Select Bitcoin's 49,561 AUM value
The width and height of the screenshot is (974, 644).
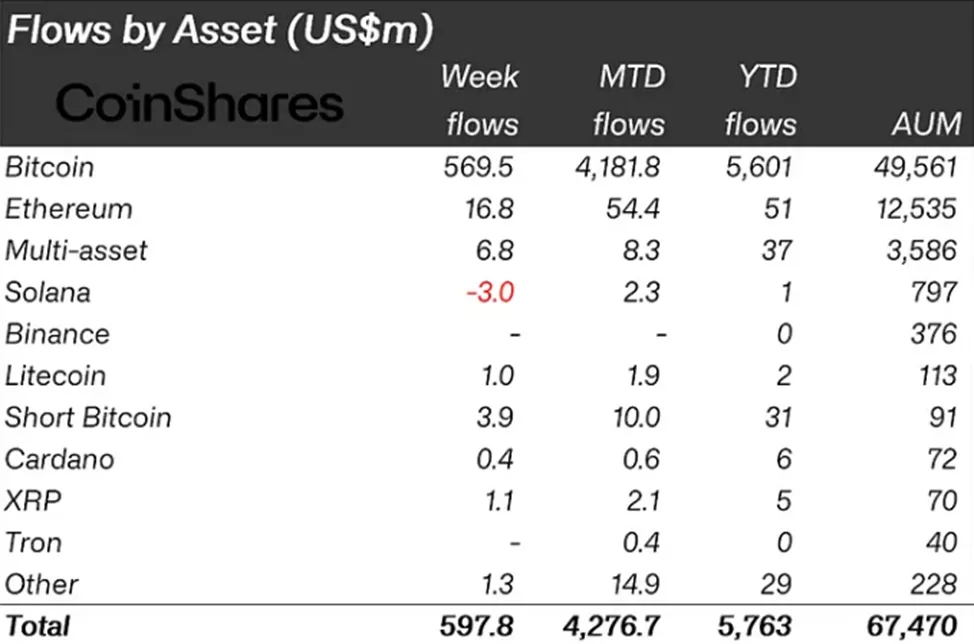[x=914, y=167]
